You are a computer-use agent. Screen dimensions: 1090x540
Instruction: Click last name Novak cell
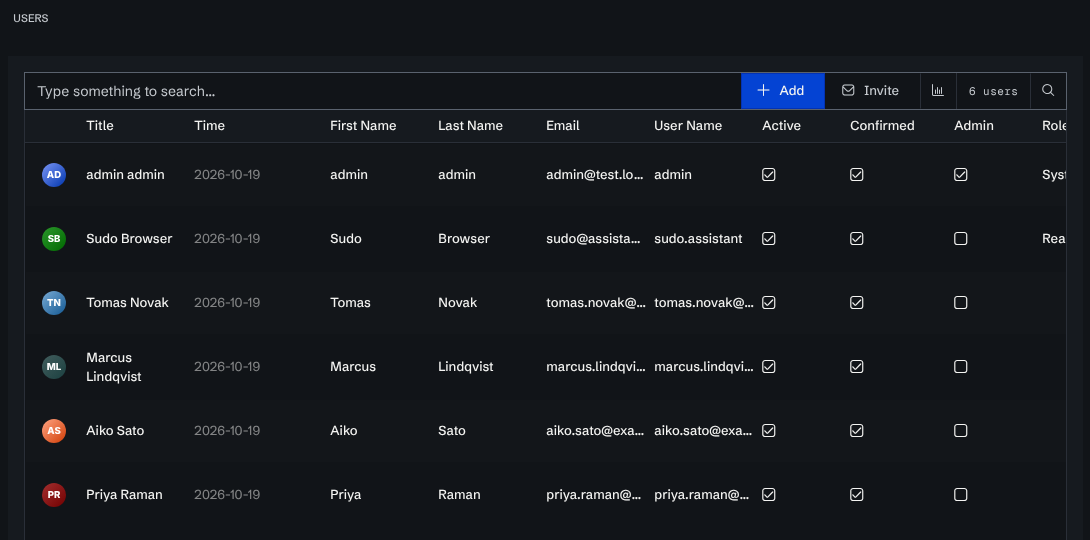point(457,302)
